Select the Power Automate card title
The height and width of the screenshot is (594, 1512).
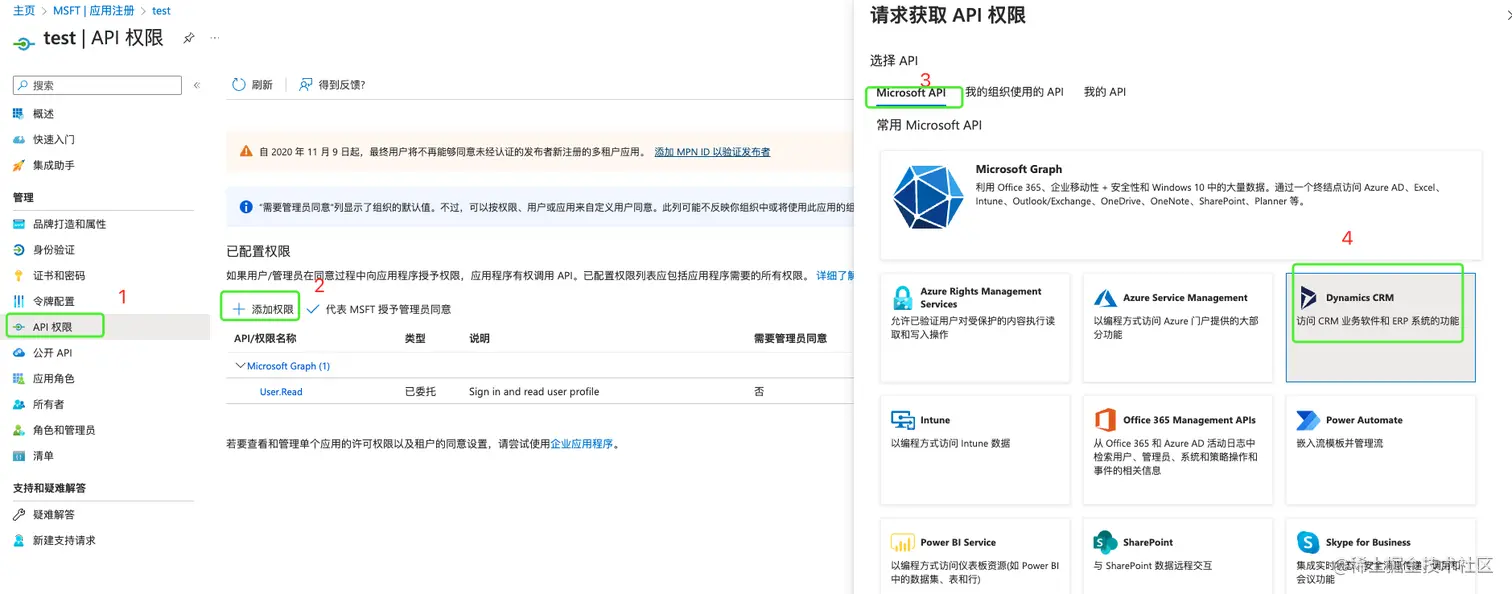pos(1364,420)
